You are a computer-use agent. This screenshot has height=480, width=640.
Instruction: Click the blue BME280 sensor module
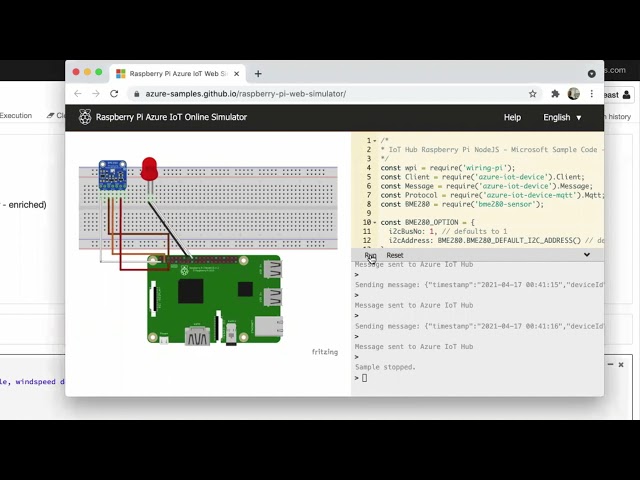[113, 175]
